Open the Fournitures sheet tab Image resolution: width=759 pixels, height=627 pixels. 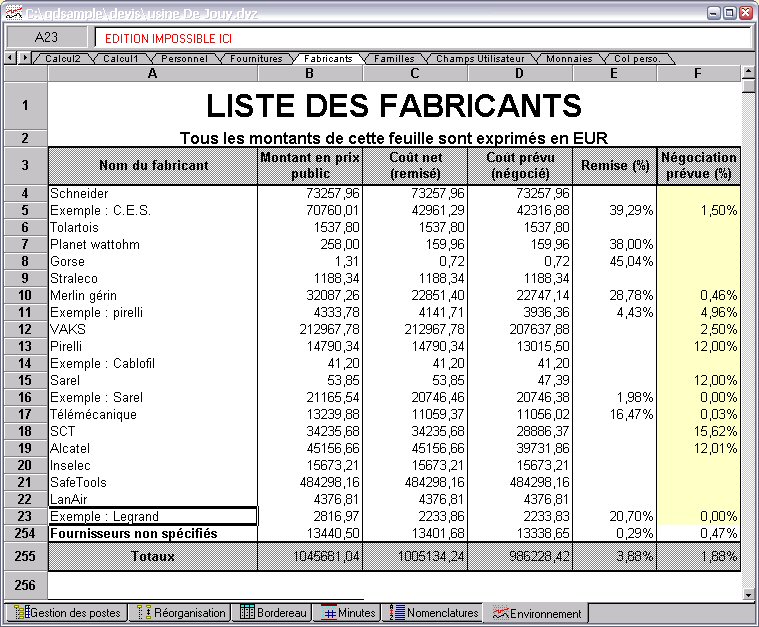pos(256,59)
